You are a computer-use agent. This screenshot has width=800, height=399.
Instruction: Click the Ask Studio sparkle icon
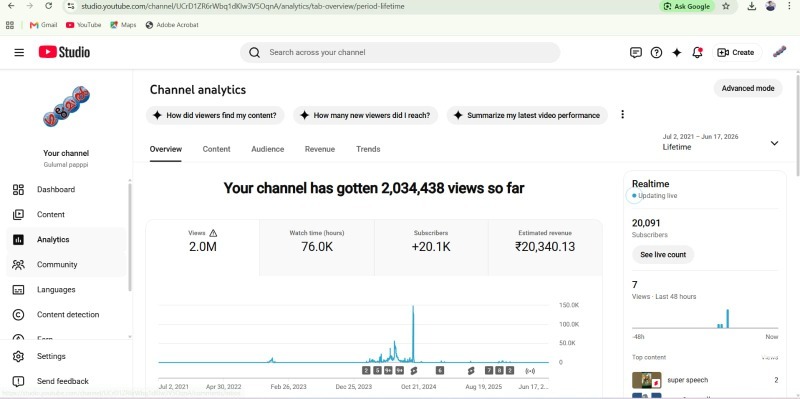pos(677,52)
